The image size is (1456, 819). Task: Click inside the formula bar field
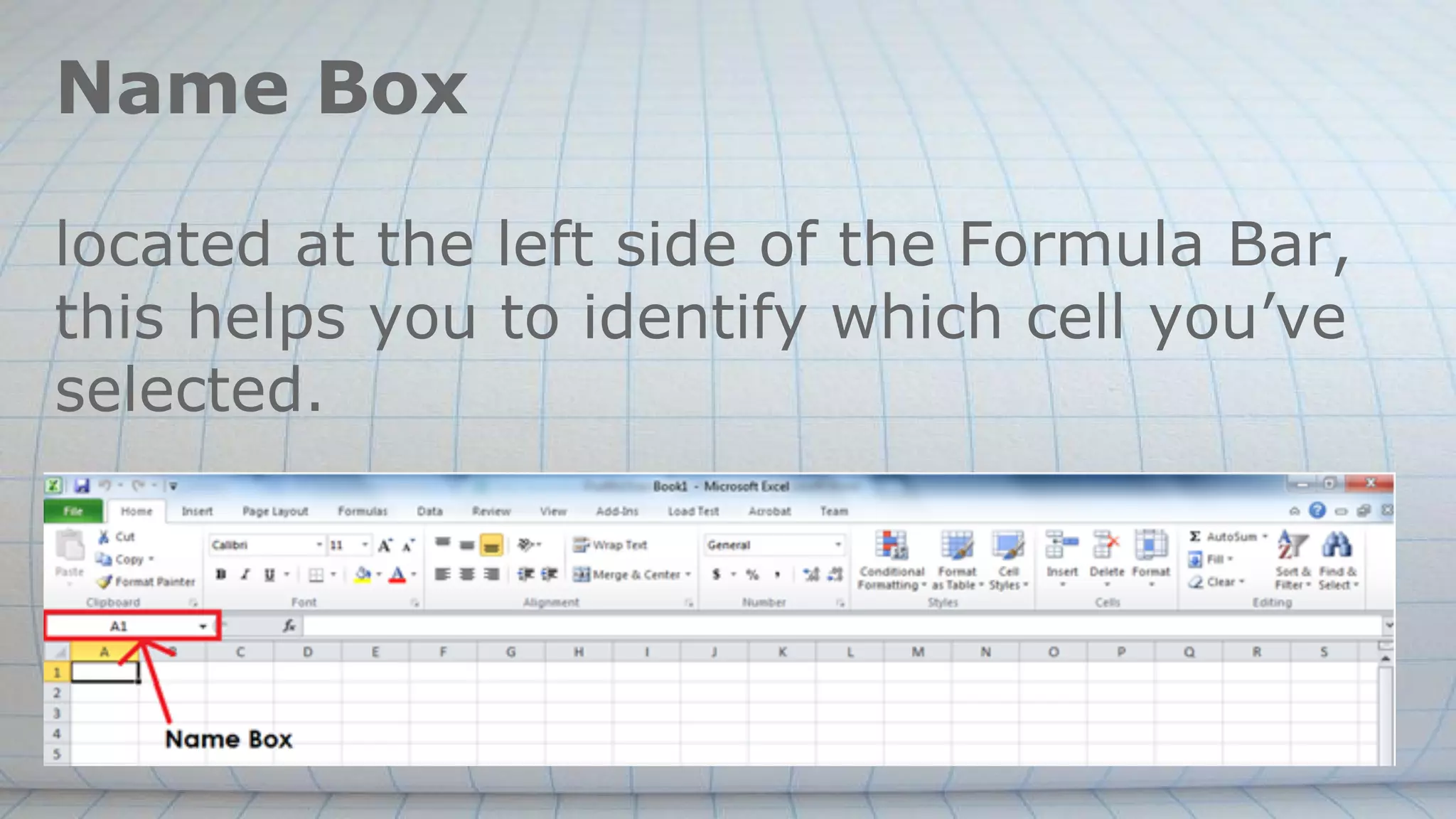point(842,626)
